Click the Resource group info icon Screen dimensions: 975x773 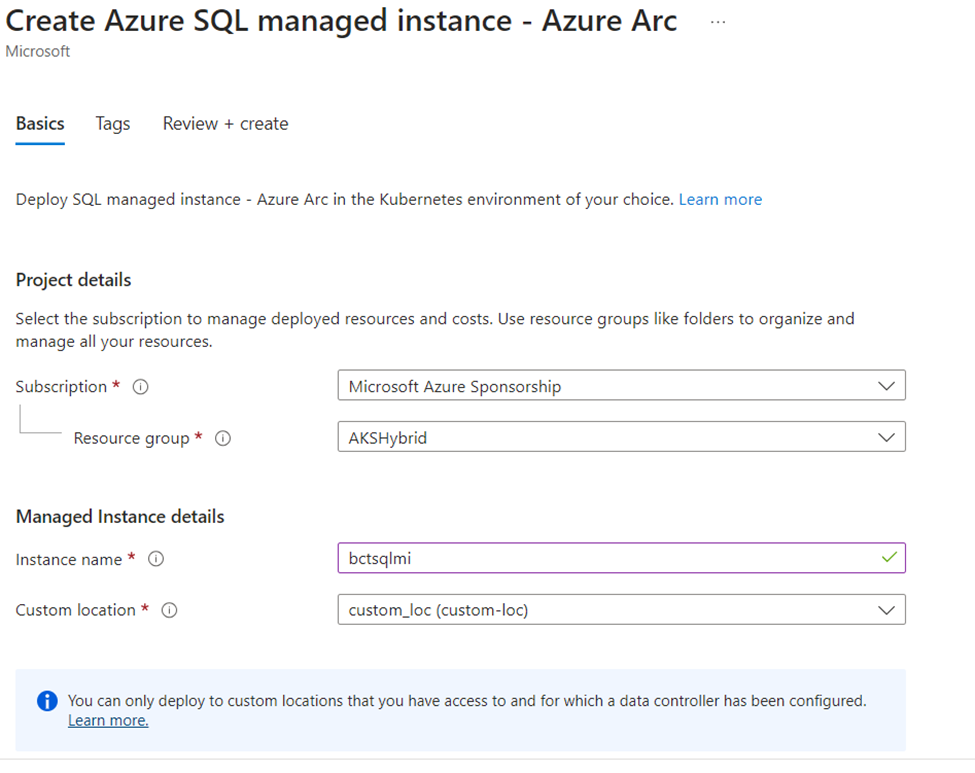click(223, 438)
